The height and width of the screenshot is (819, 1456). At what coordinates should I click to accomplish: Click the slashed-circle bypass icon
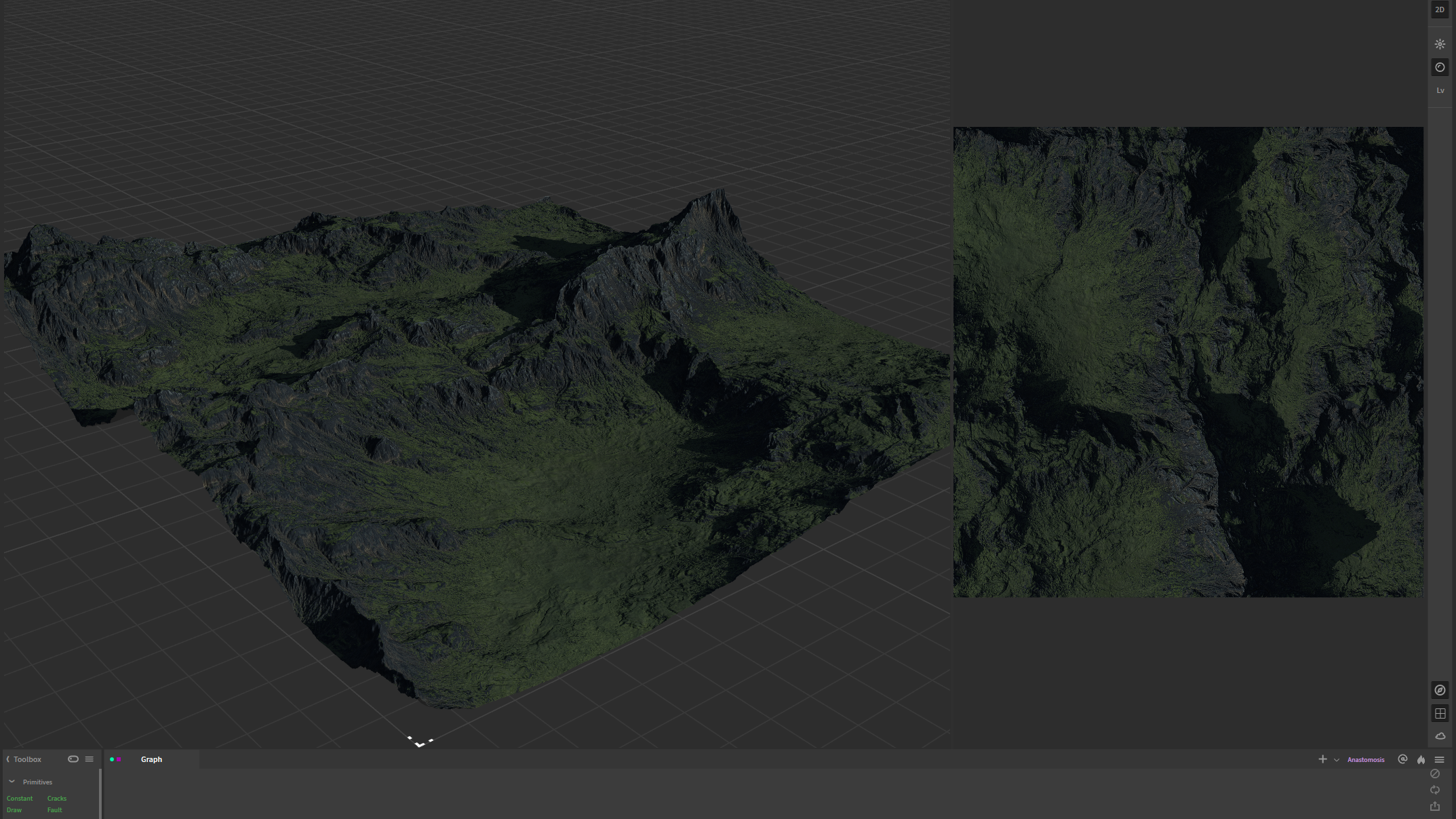coord(1435,774)
